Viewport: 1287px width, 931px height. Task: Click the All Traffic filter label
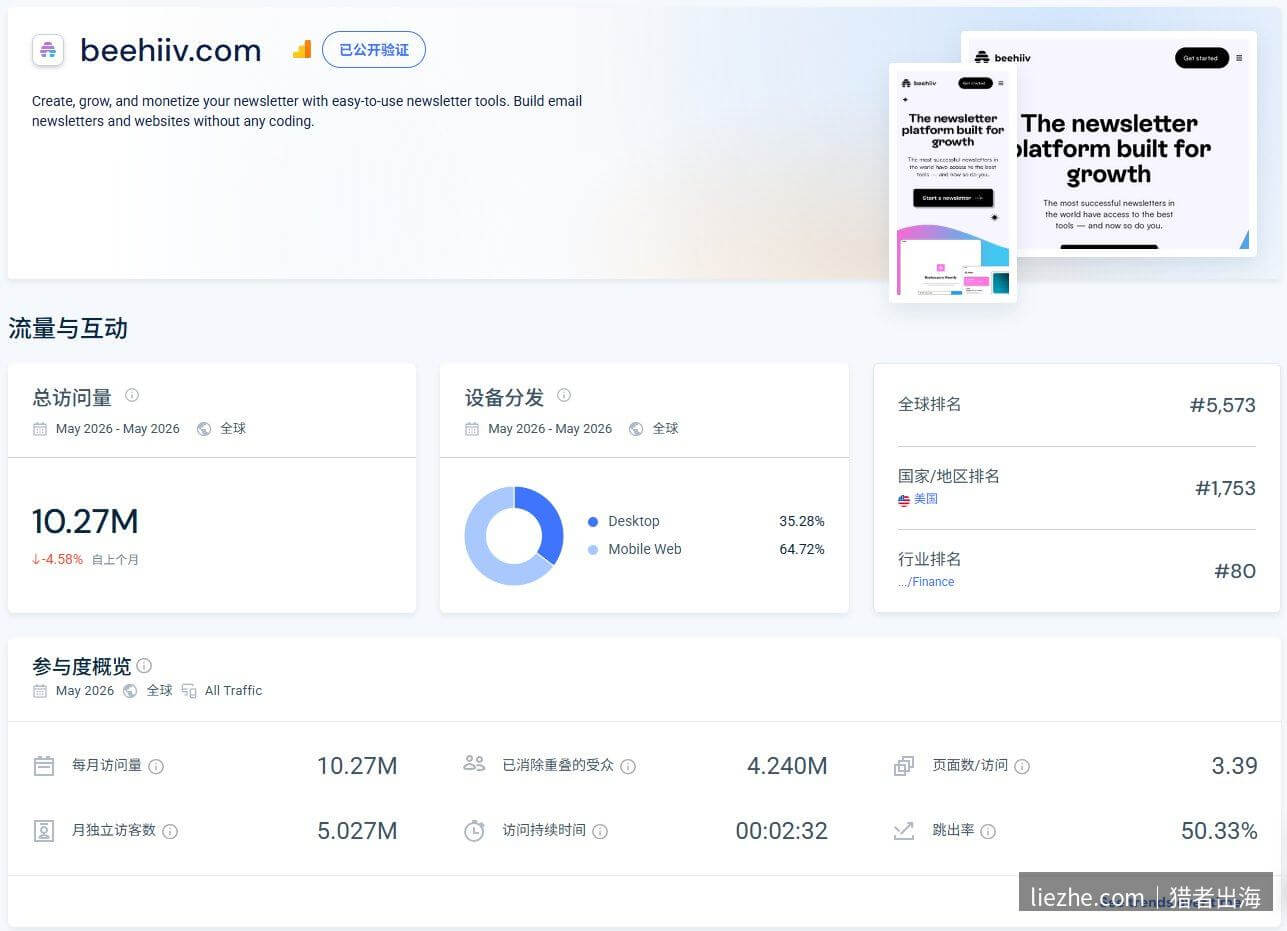[233, 691]
